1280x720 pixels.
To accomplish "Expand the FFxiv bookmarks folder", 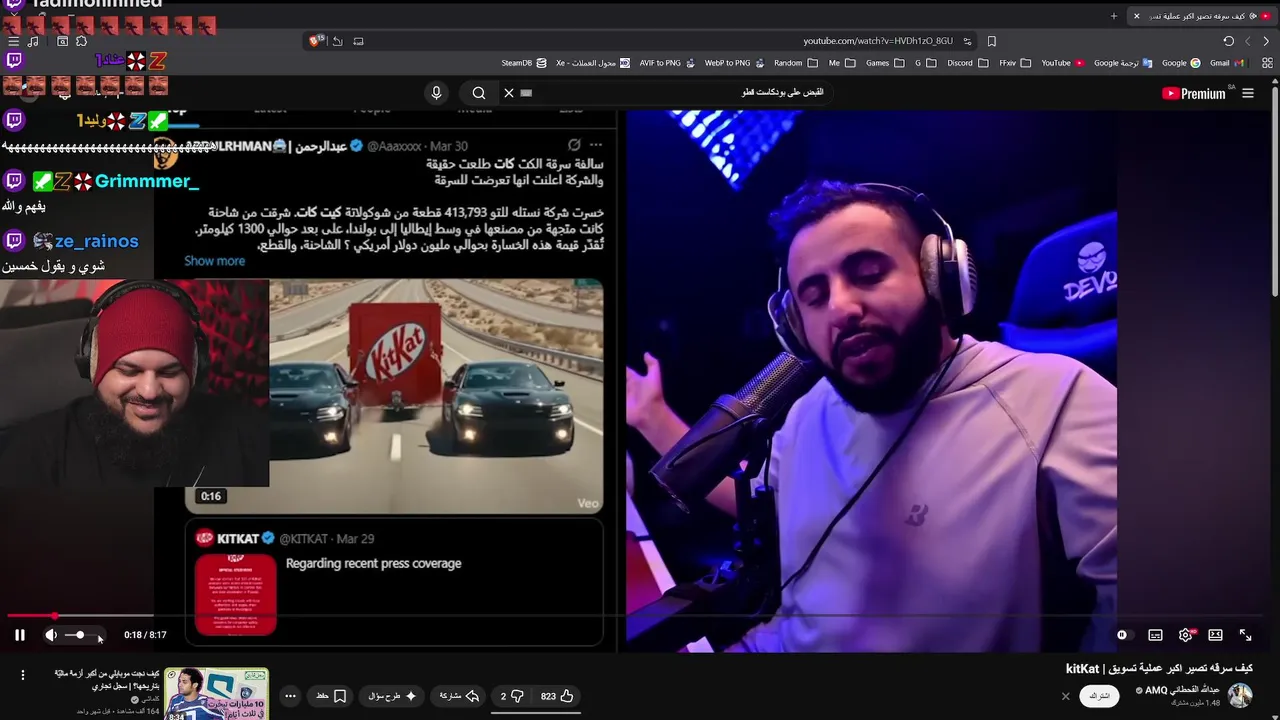I will pos(1015,63).
